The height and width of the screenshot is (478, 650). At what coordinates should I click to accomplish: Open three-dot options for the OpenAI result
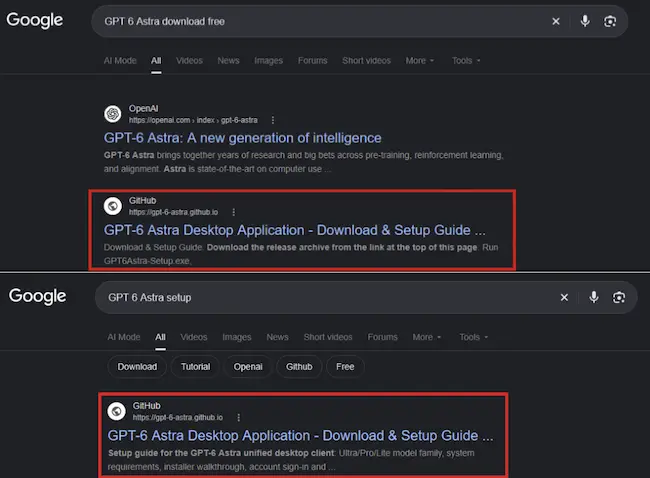point(272,120)
